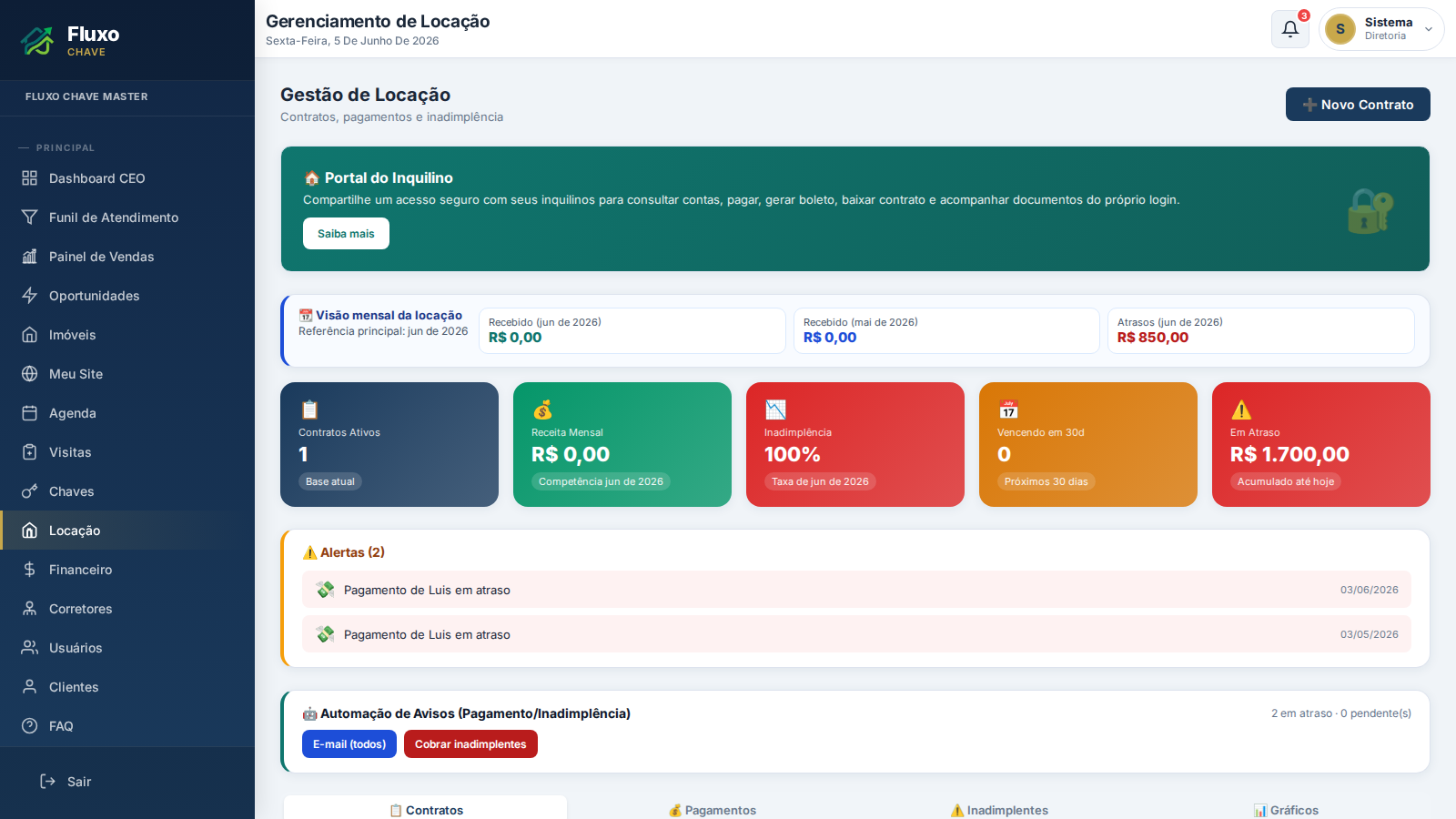Image resolution: width=1456 pixels, height=819 pixels.
Task: Click the Cobrar inadimplentes button
Action: 470,744
